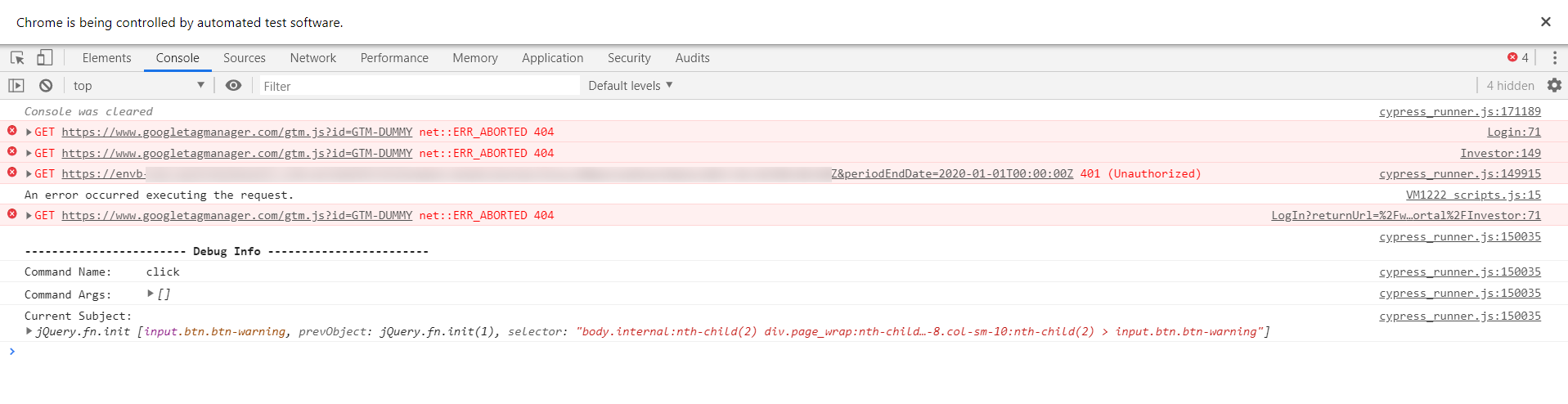Switch to the Security tab
The width and height of the screenshot is (1568, 404).
point(629,58)
